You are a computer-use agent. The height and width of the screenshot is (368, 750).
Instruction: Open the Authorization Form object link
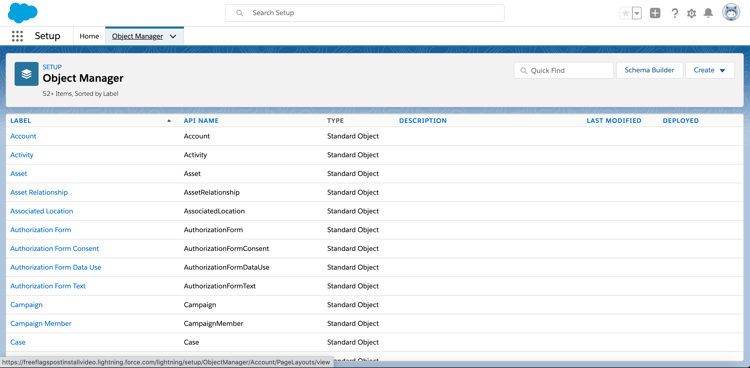(x=41, y=230)
